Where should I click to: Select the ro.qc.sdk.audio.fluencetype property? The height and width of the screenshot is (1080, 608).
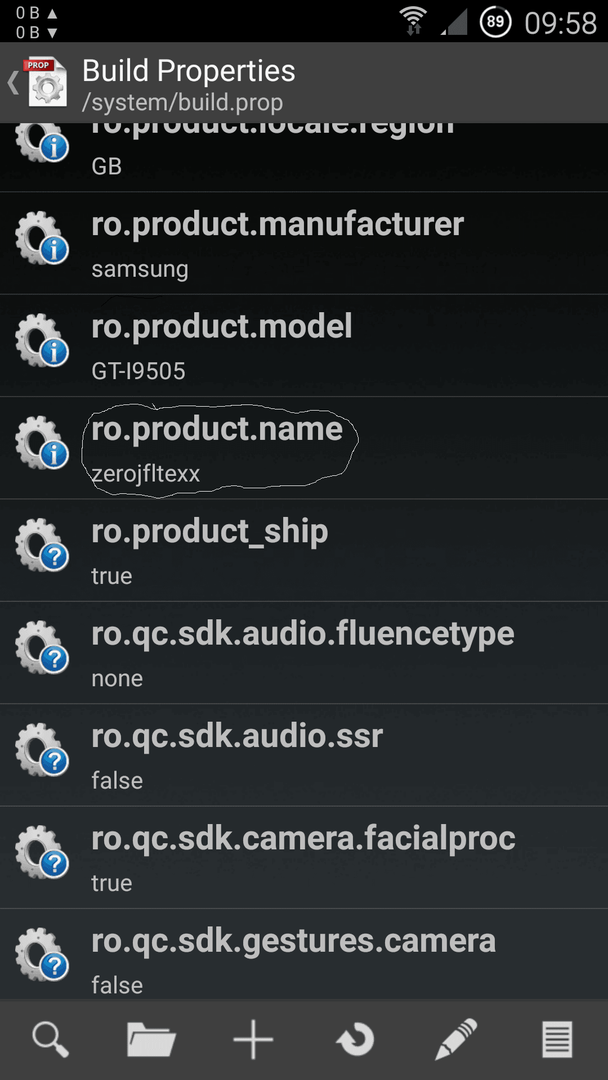304,652
